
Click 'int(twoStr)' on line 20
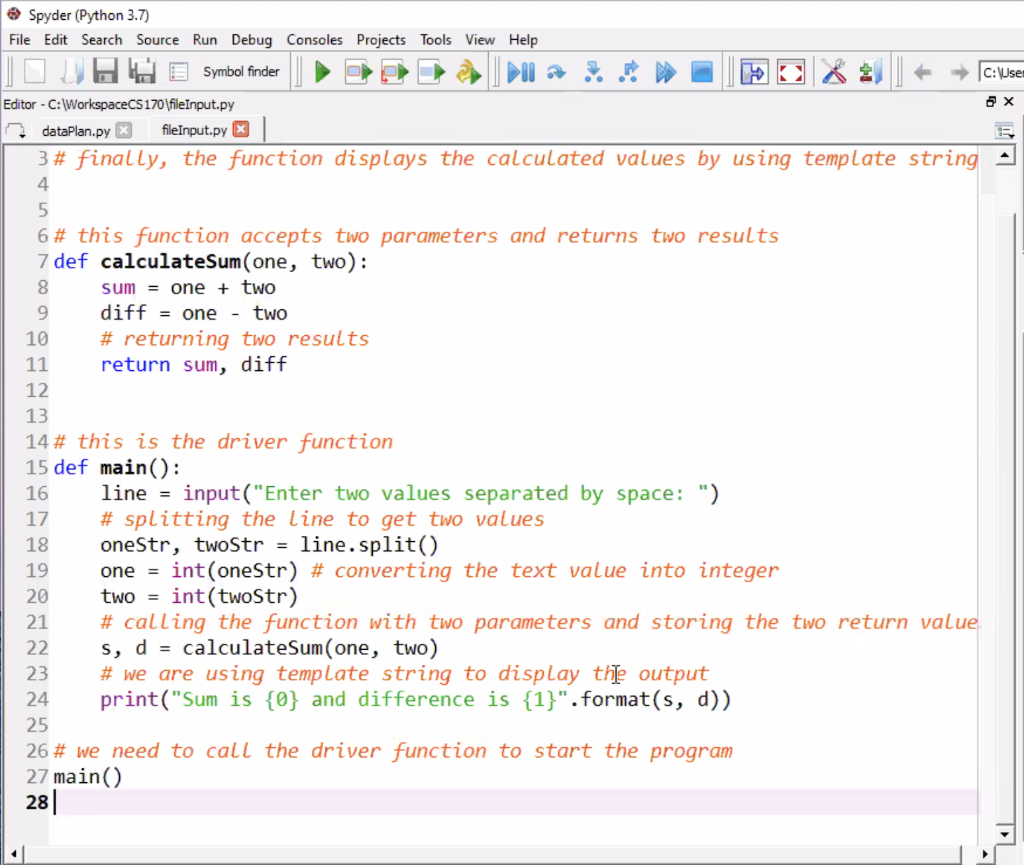(x=234, y=597)
